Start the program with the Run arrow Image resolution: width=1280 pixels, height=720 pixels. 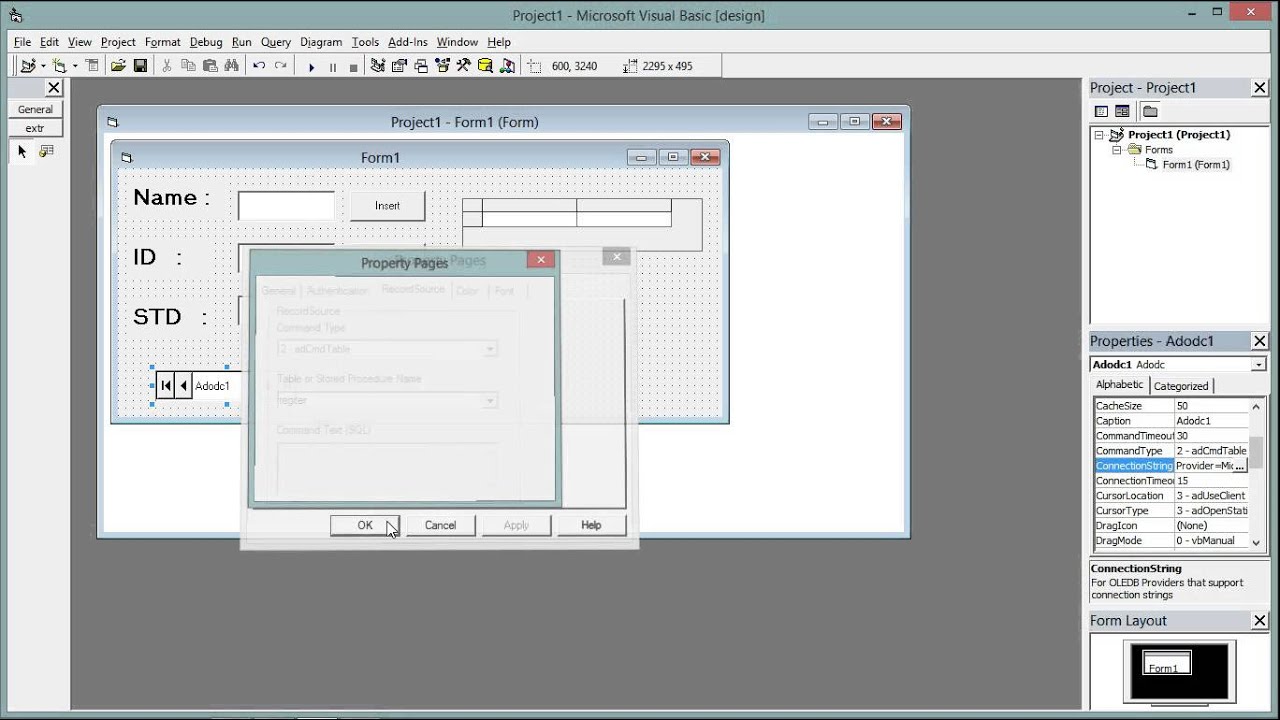311,67
